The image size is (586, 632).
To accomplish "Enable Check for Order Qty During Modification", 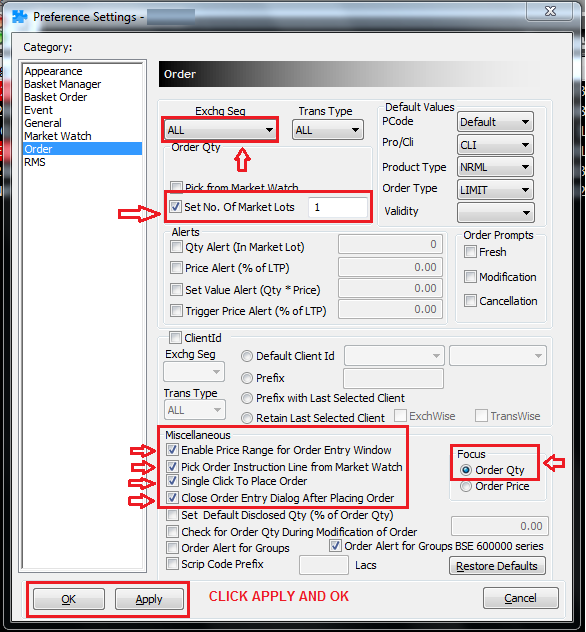I will (172, 532).
